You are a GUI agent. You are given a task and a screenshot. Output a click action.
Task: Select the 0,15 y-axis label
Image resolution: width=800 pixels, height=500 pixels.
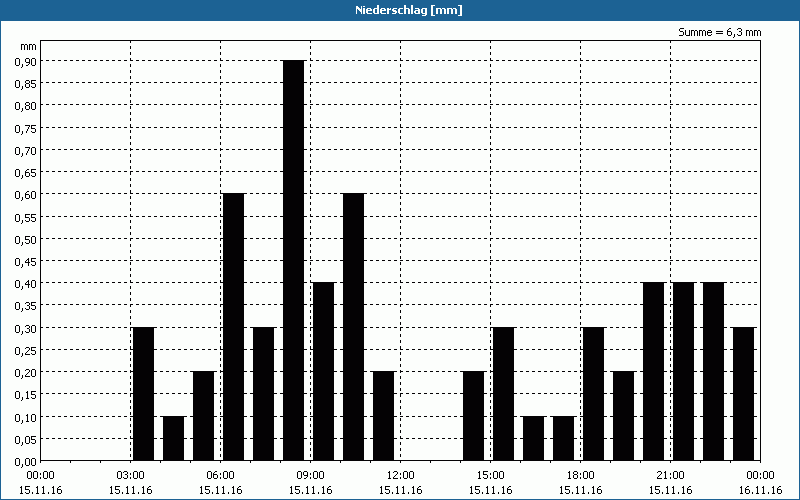point(26,394)
